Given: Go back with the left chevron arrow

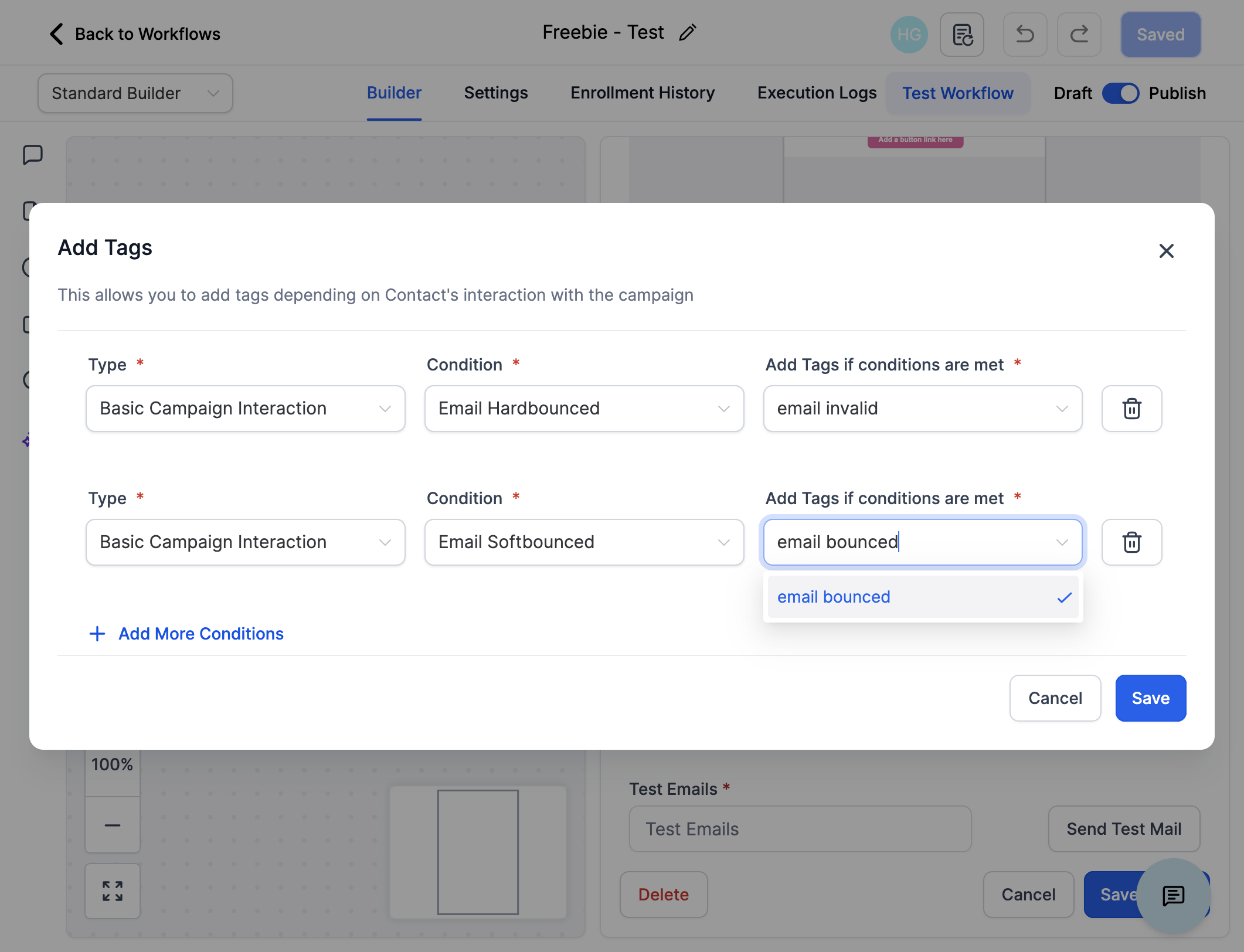Looking at the screenshot, I should (56, 34).
